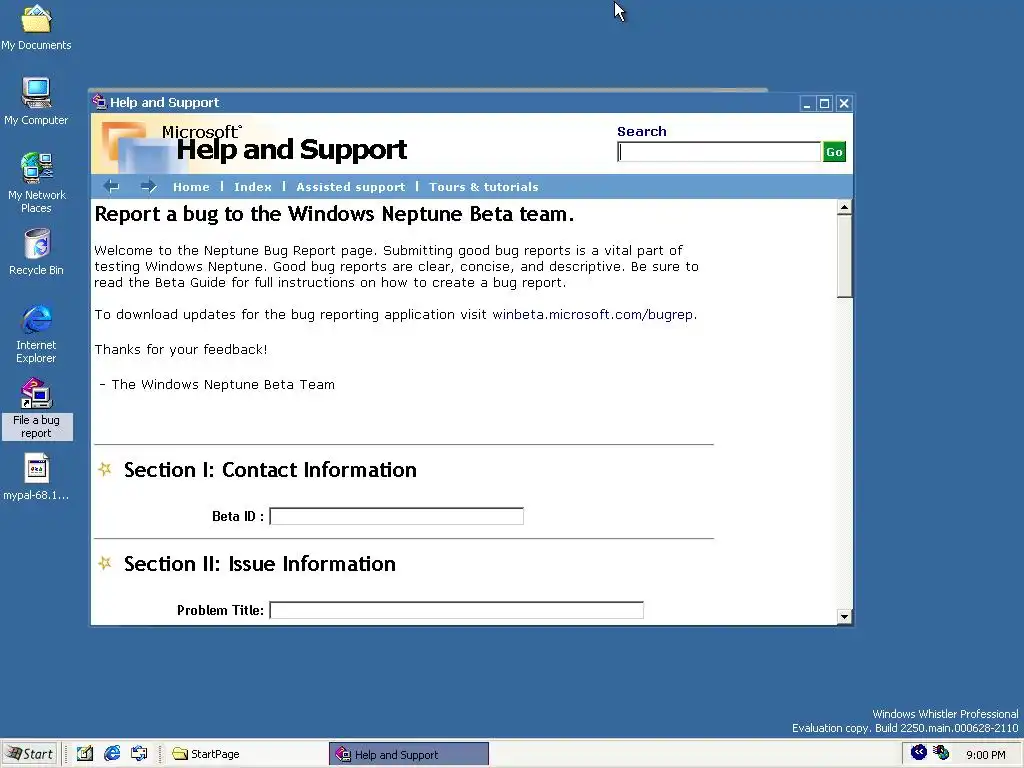Click the Beta ID input field

click(x=396, y=517)
